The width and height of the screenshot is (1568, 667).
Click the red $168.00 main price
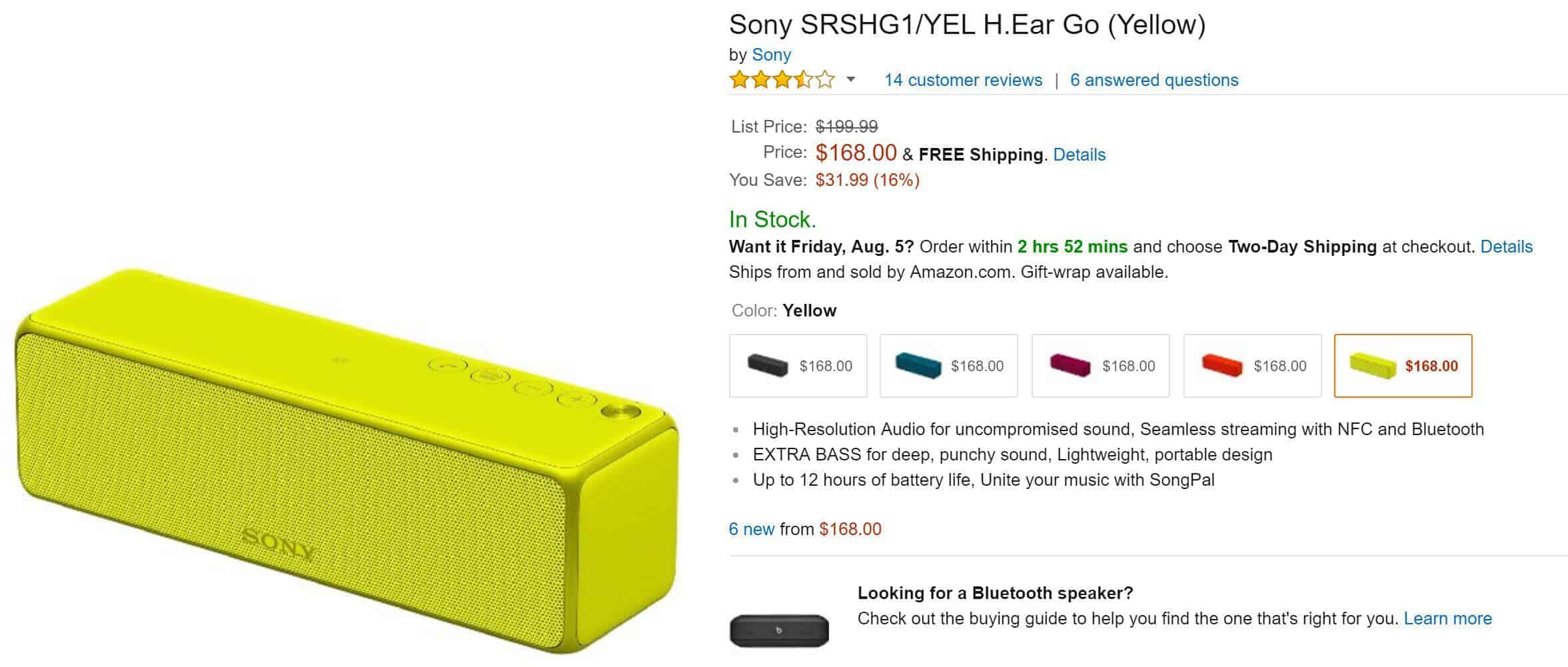click(856, 153)
